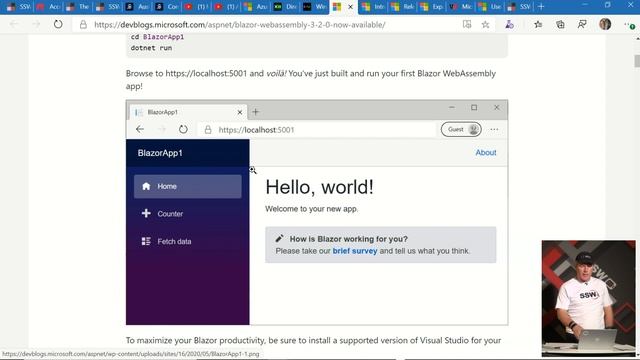Switch to the Acc tab
640x360 pixels.
click(x=49, y=7)
